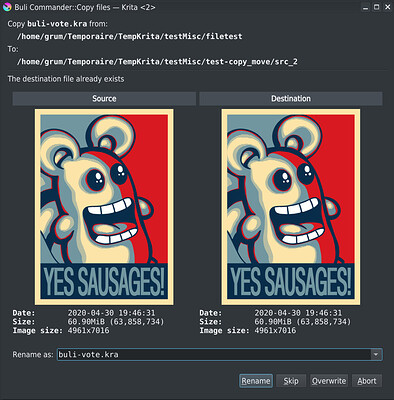Select the Destination poster thumbnail
Screen dimensions: 394x400
tap(291, 207)
